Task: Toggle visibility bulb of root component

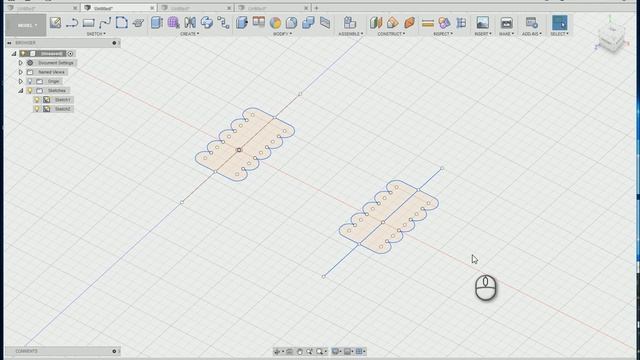Action: (x=23, y=53)
